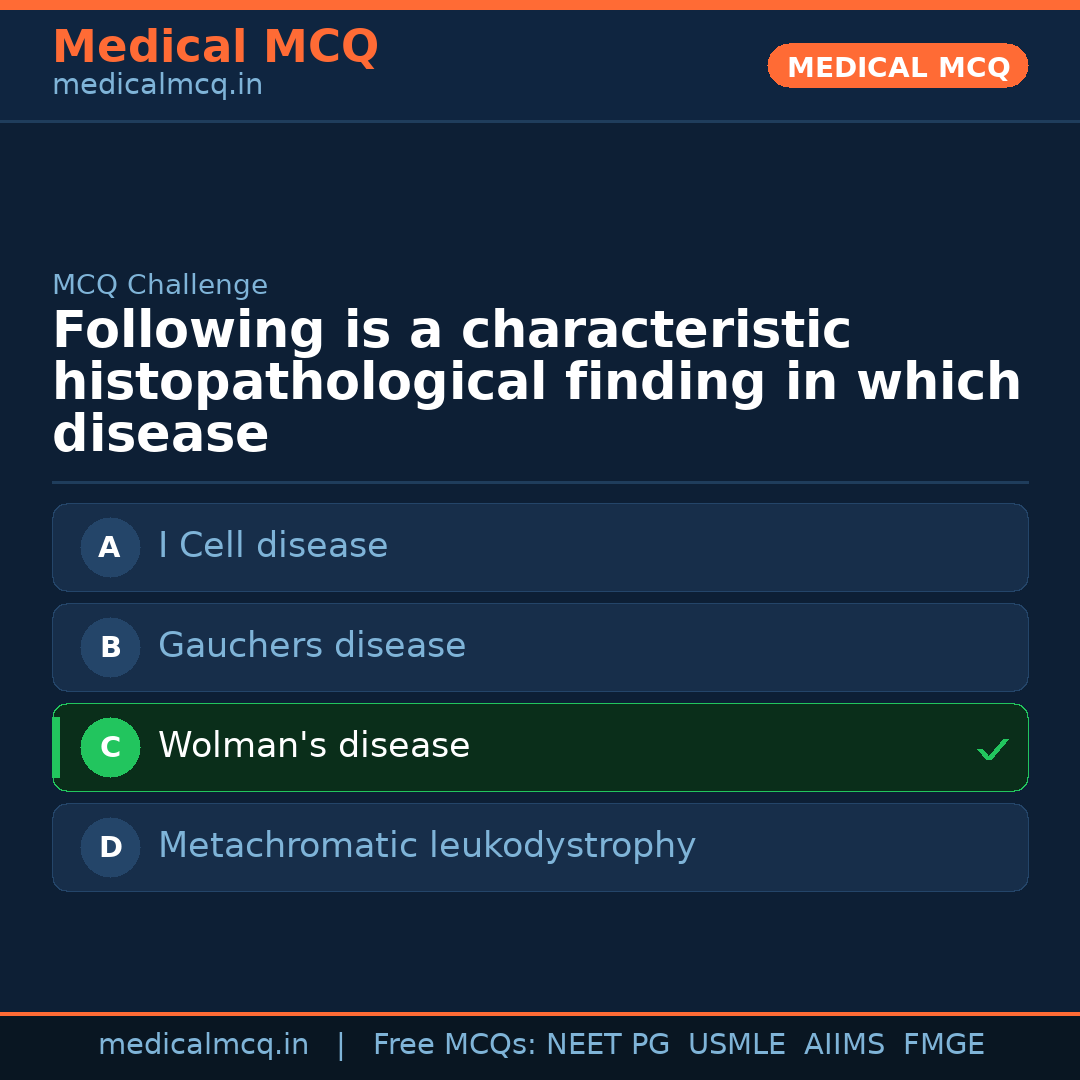Click "FMGE" in the footer
The width and height of the screenshot is (1080, 1080).
[943, 1045]
